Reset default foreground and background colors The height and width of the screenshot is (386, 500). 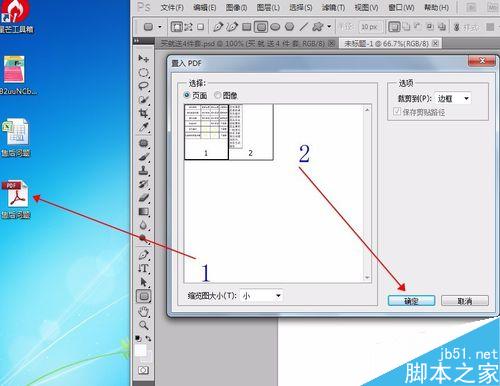pos(138,338)
